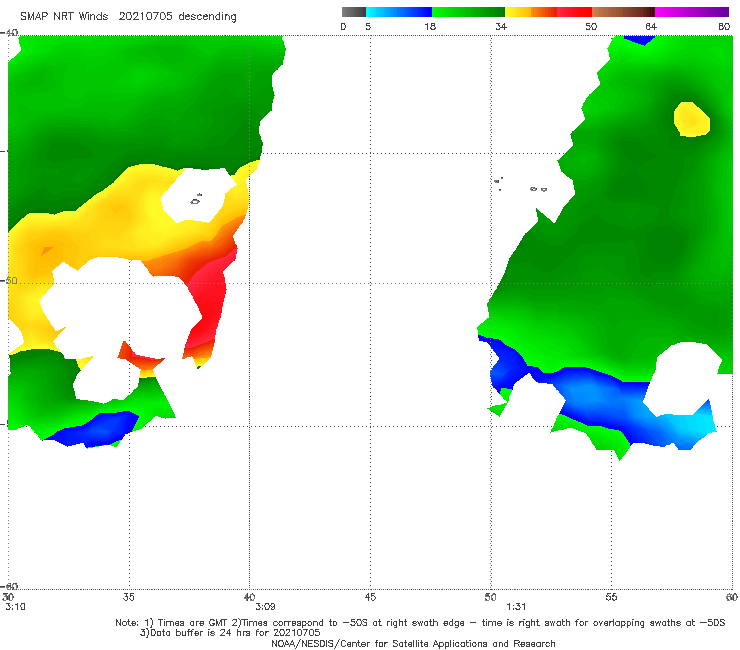Click the blue low-wind area at the left swath's bottom

coord(94,428)
